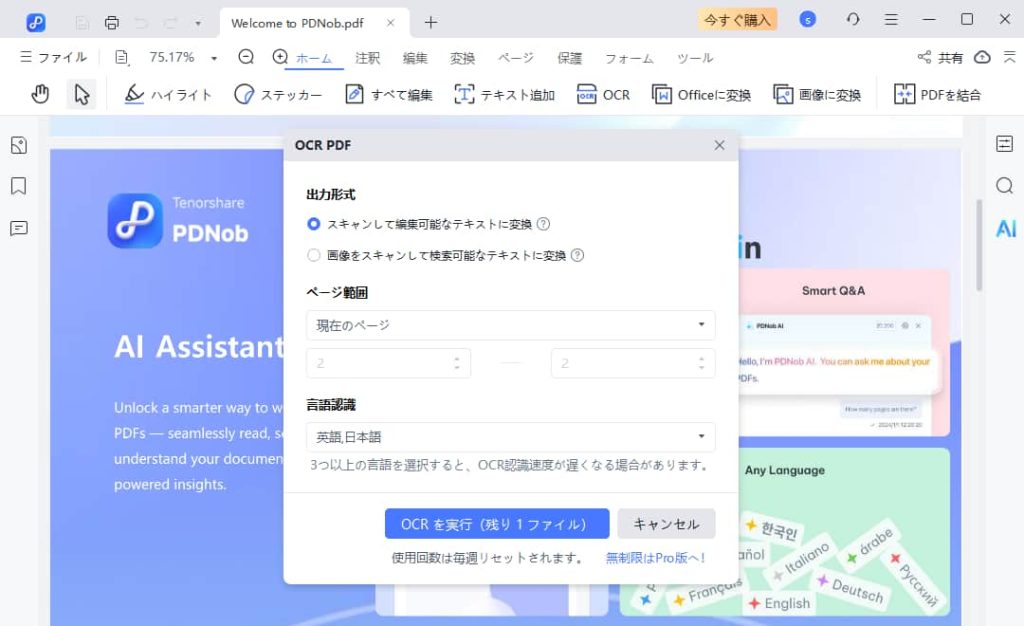Click the zoom out magnifier icon
The width and height of the screenshot is (1024, 626).
point(246,58)
